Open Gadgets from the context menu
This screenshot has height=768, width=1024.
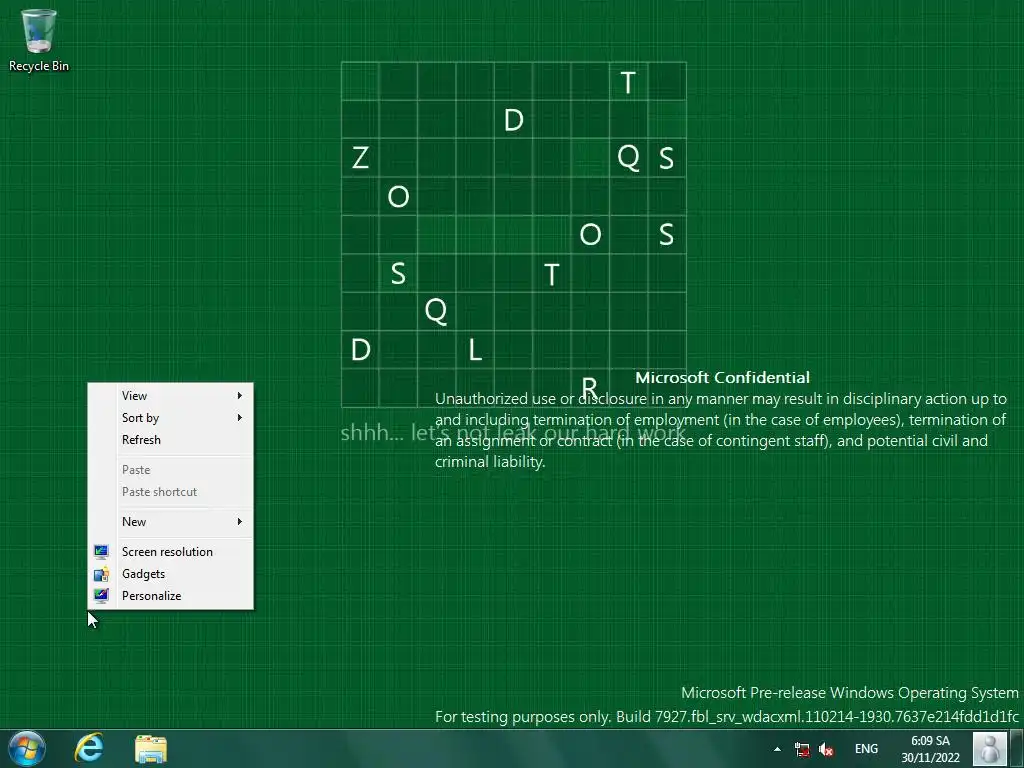tap(170, 574)
